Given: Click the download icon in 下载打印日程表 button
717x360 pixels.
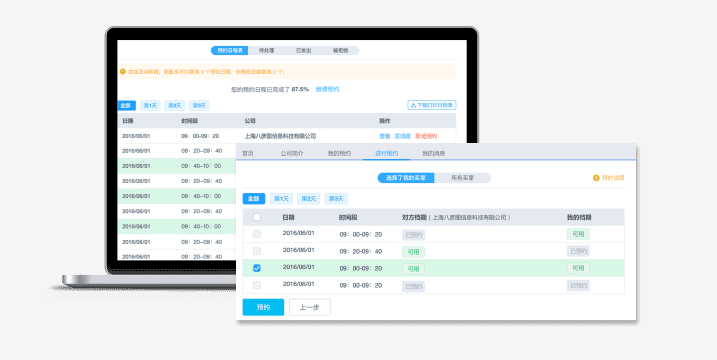Looking at the screenshot, I should (413, 105).
